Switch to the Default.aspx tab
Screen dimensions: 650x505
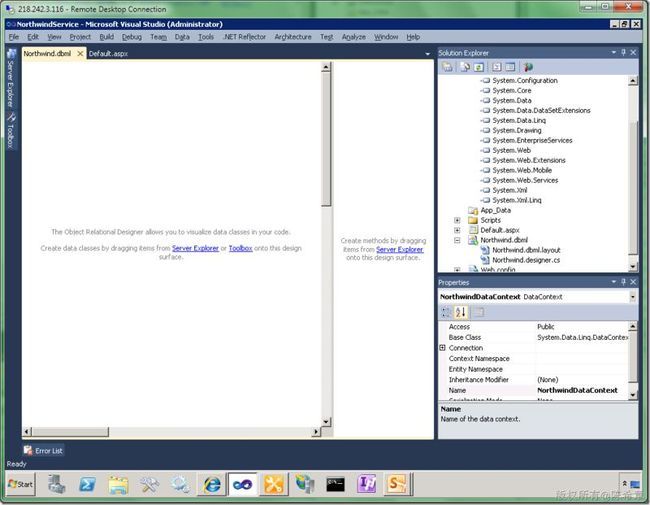[108, 53]
